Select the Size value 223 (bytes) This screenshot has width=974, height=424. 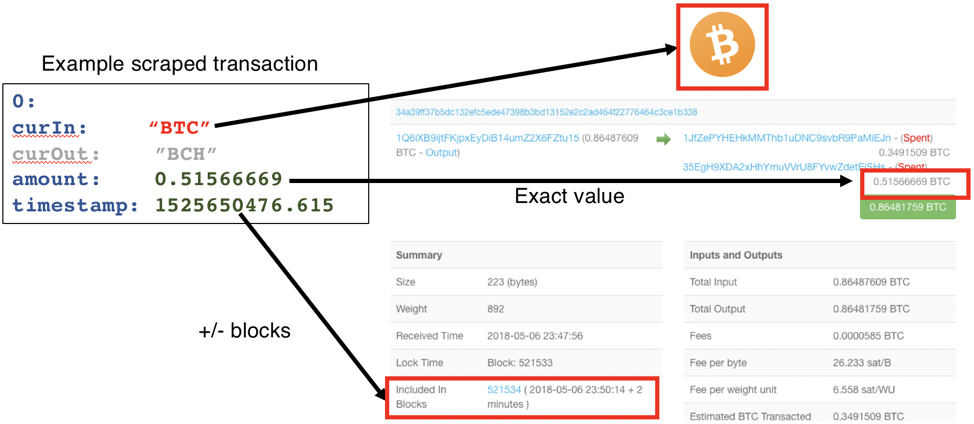coord(512,282)
